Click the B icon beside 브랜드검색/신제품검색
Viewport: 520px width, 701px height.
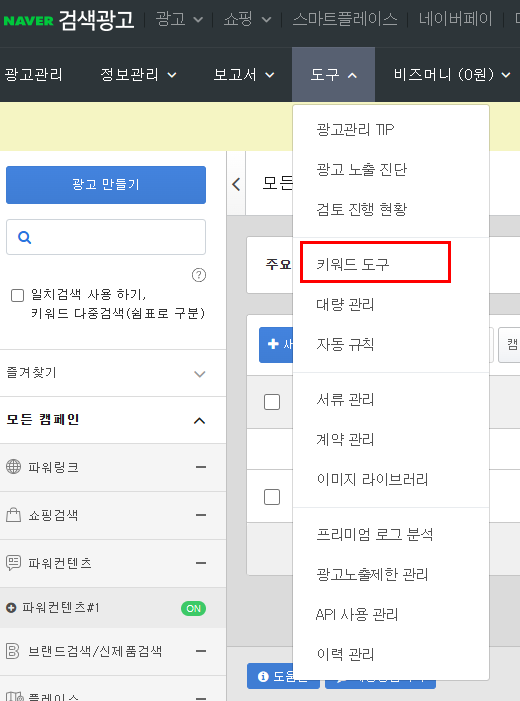point(13,651)
